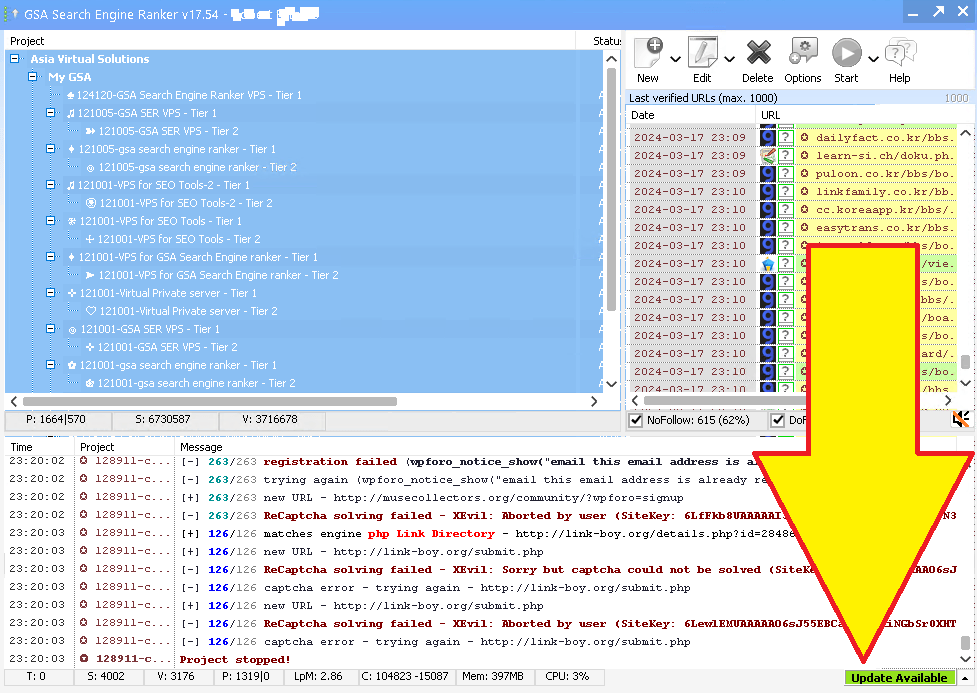Image resolution: width=977 pixels, height=693 pixels.
Task: Open the Start button dropdown arrow
Action: [x=873, y=59]
